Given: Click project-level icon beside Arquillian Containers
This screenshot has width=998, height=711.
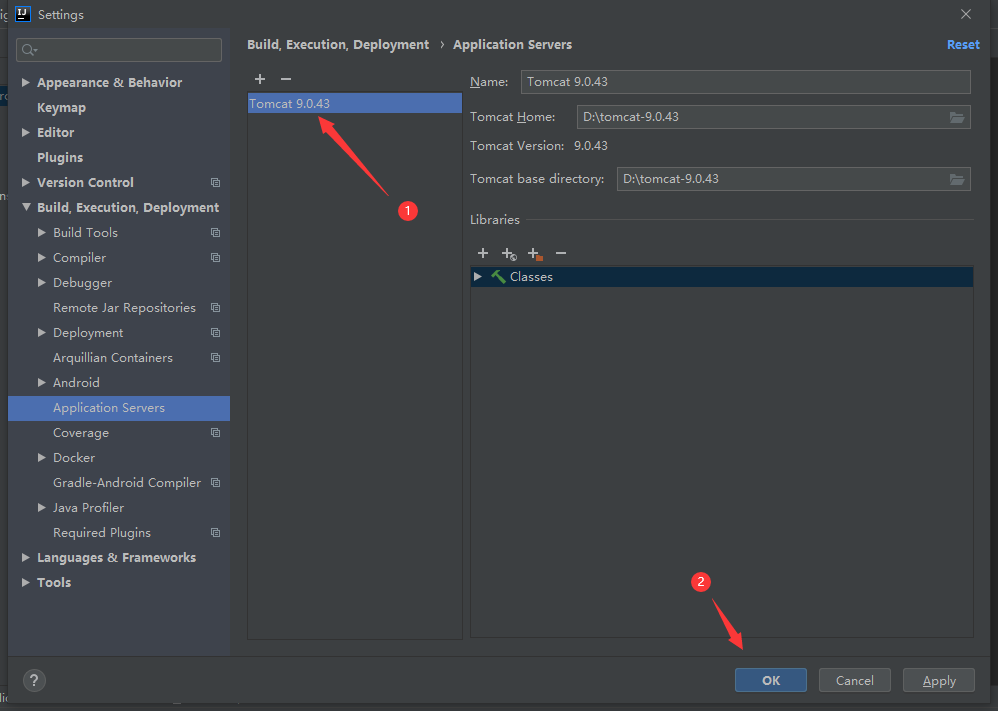Looking at the screenshot, I should [x=216, y=358].
